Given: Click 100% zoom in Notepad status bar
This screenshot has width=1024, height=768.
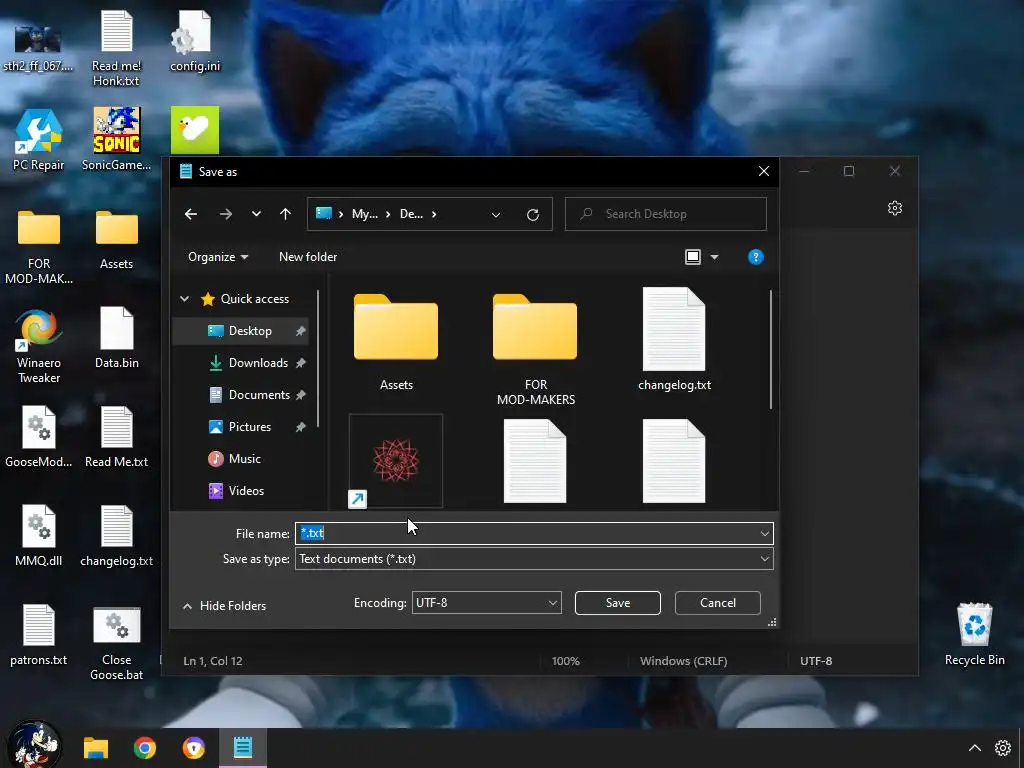Looking at the screenshot, I should pyautogui.click(x=566, y=661).
